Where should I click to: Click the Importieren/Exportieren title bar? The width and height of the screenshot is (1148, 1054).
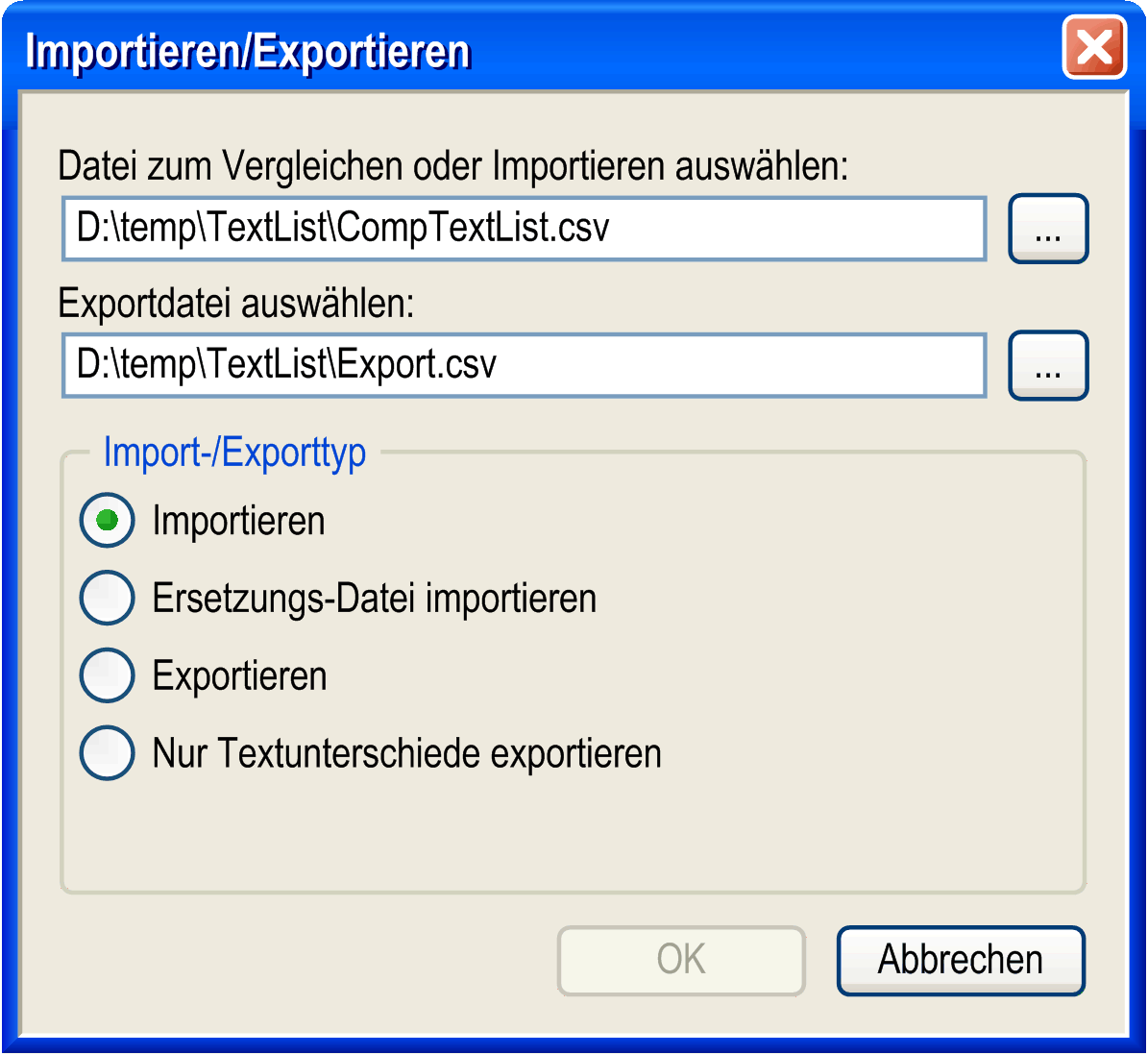[542, 50]
